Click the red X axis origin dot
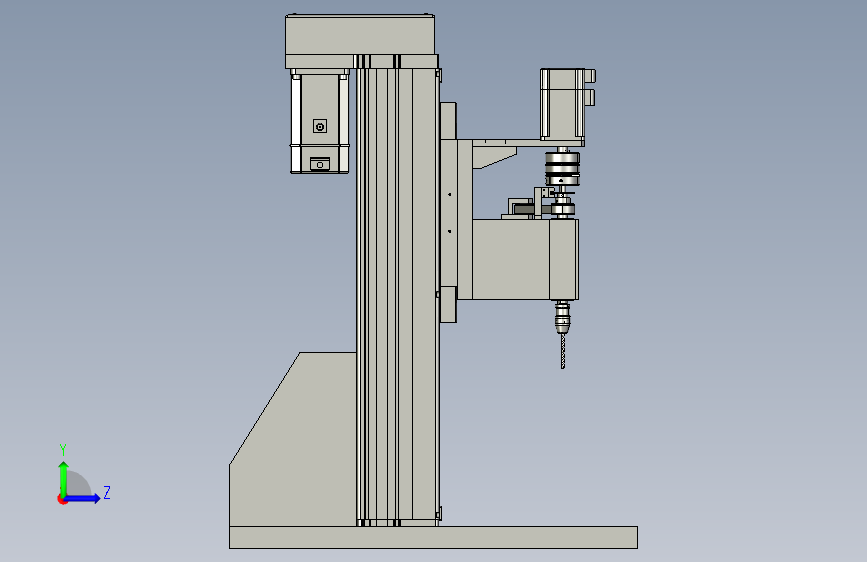This screenshot has width=867, height=562. click(x=62, y=500)
